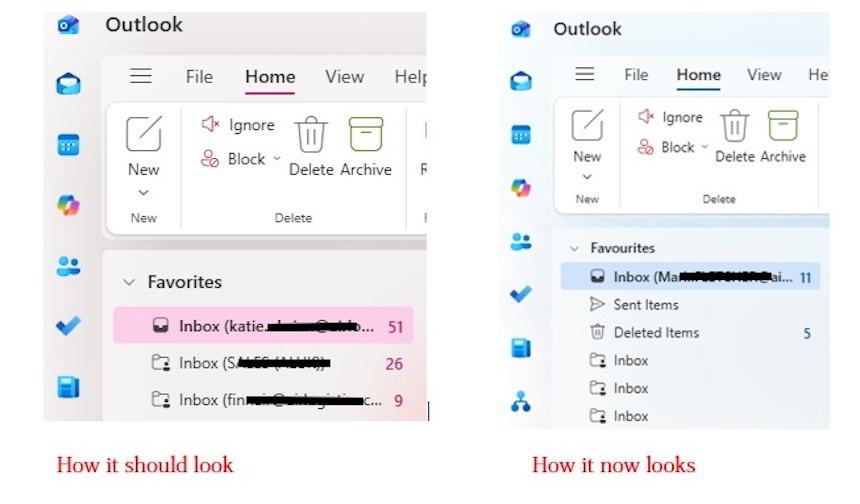
Task: Collapse the Favorites section in left screenshot
Action: tap(128, 283)
